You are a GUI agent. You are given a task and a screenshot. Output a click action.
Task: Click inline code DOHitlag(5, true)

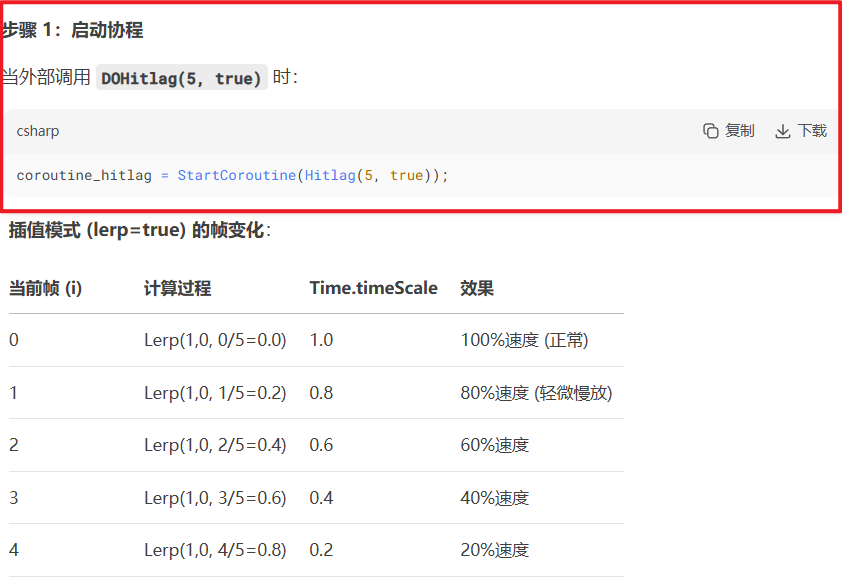click(182, 78)
